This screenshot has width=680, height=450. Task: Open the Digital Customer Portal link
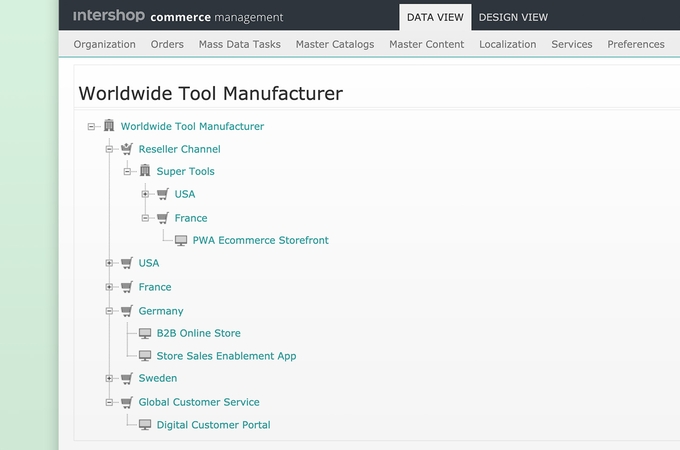pos(213,425)
